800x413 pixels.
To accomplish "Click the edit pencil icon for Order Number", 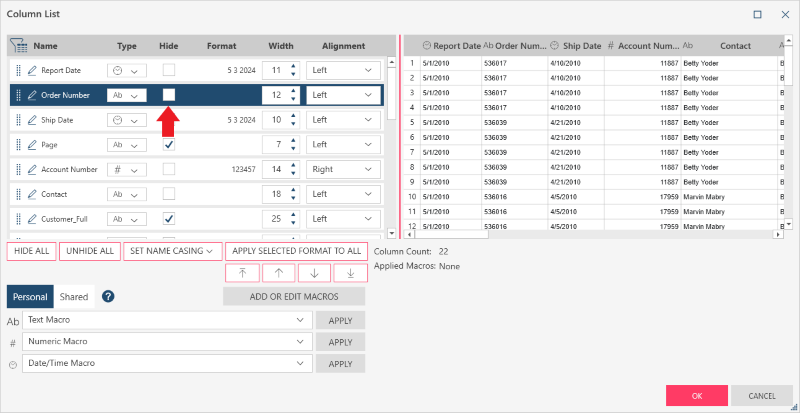I will (32, 95).
